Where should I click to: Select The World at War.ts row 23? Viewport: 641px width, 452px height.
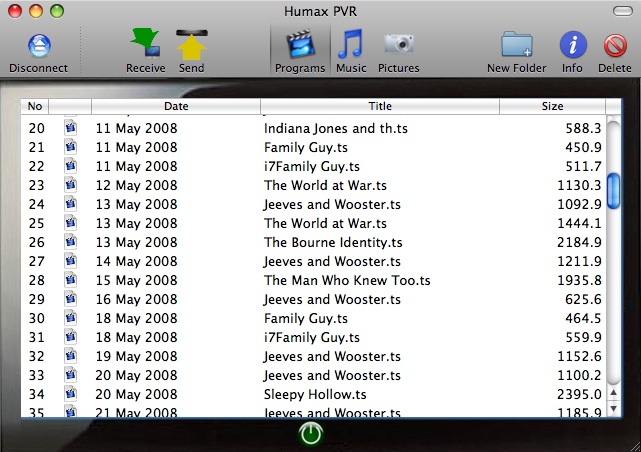click(x=325, y=185)
